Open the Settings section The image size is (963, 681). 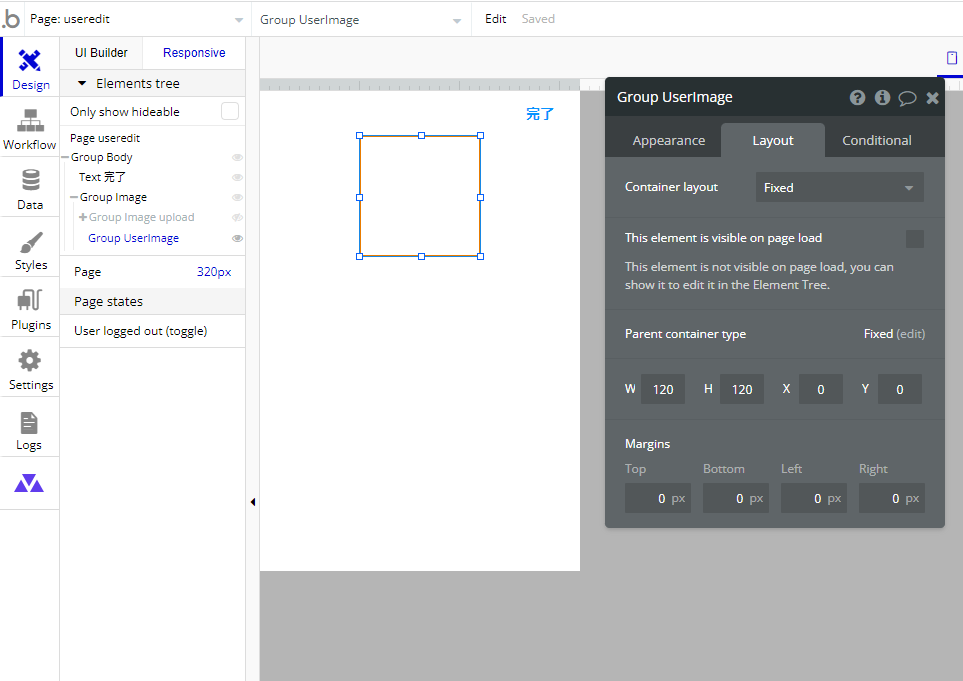pyautogui.click(x=30, y=369)
